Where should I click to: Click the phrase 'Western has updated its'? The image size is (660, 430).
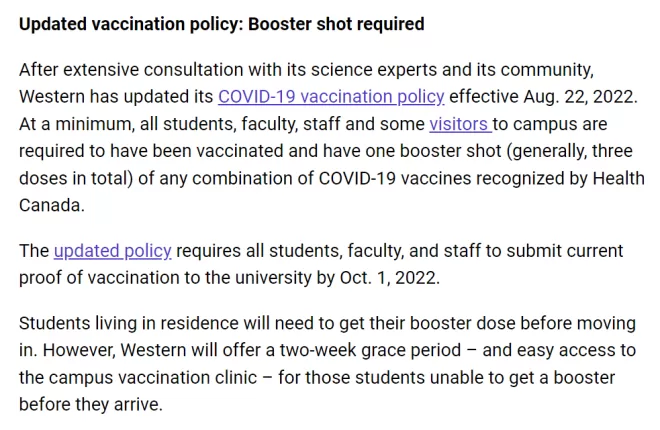click(116, 97)
